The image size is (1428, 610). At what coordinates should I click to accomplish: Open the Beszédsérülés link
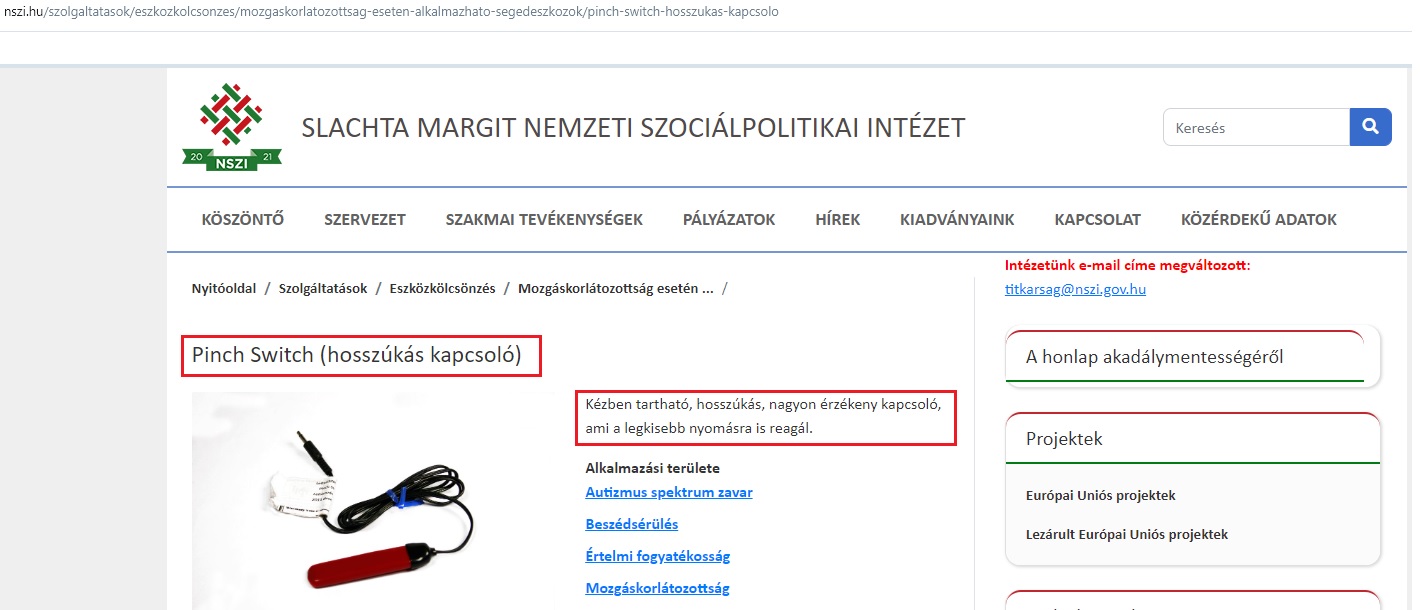pos(631,524)
